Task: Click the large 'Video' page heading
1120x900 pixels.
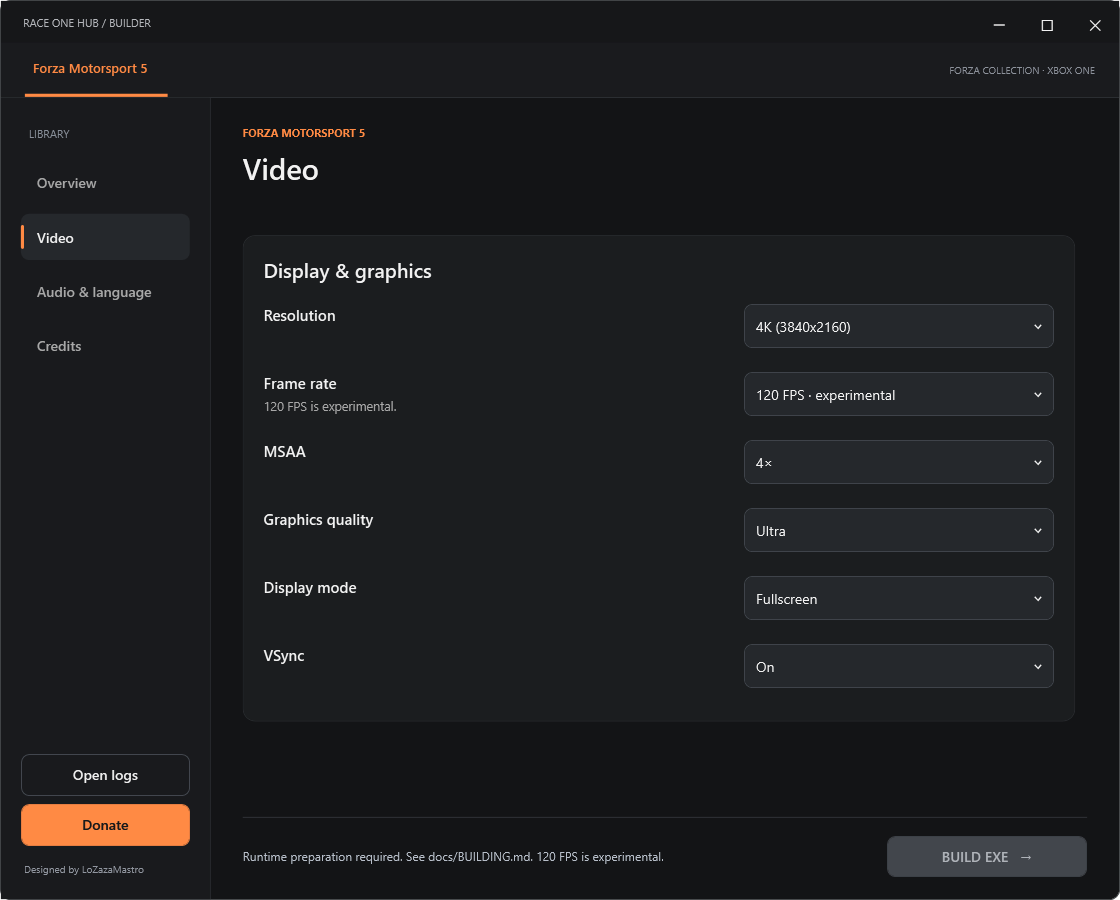Action: [x=281, y=170]
